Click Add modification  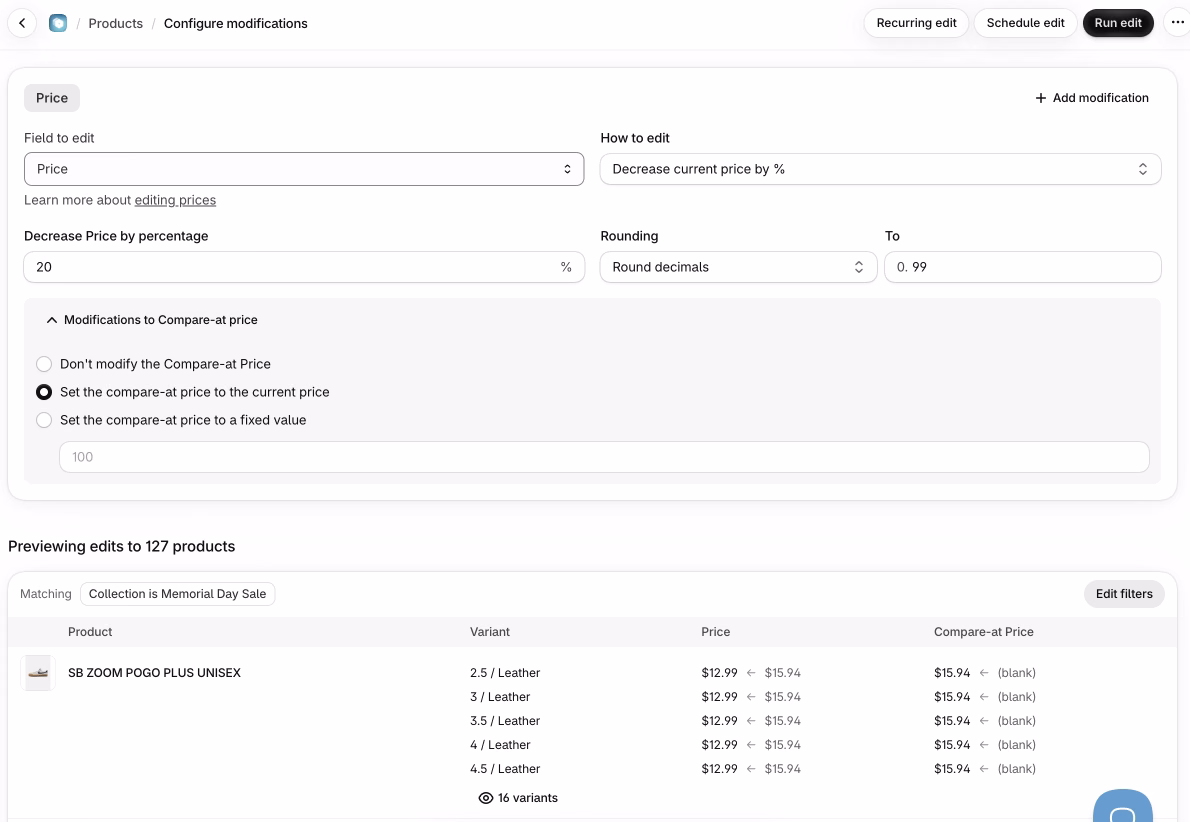click(x=1092, y=98)
